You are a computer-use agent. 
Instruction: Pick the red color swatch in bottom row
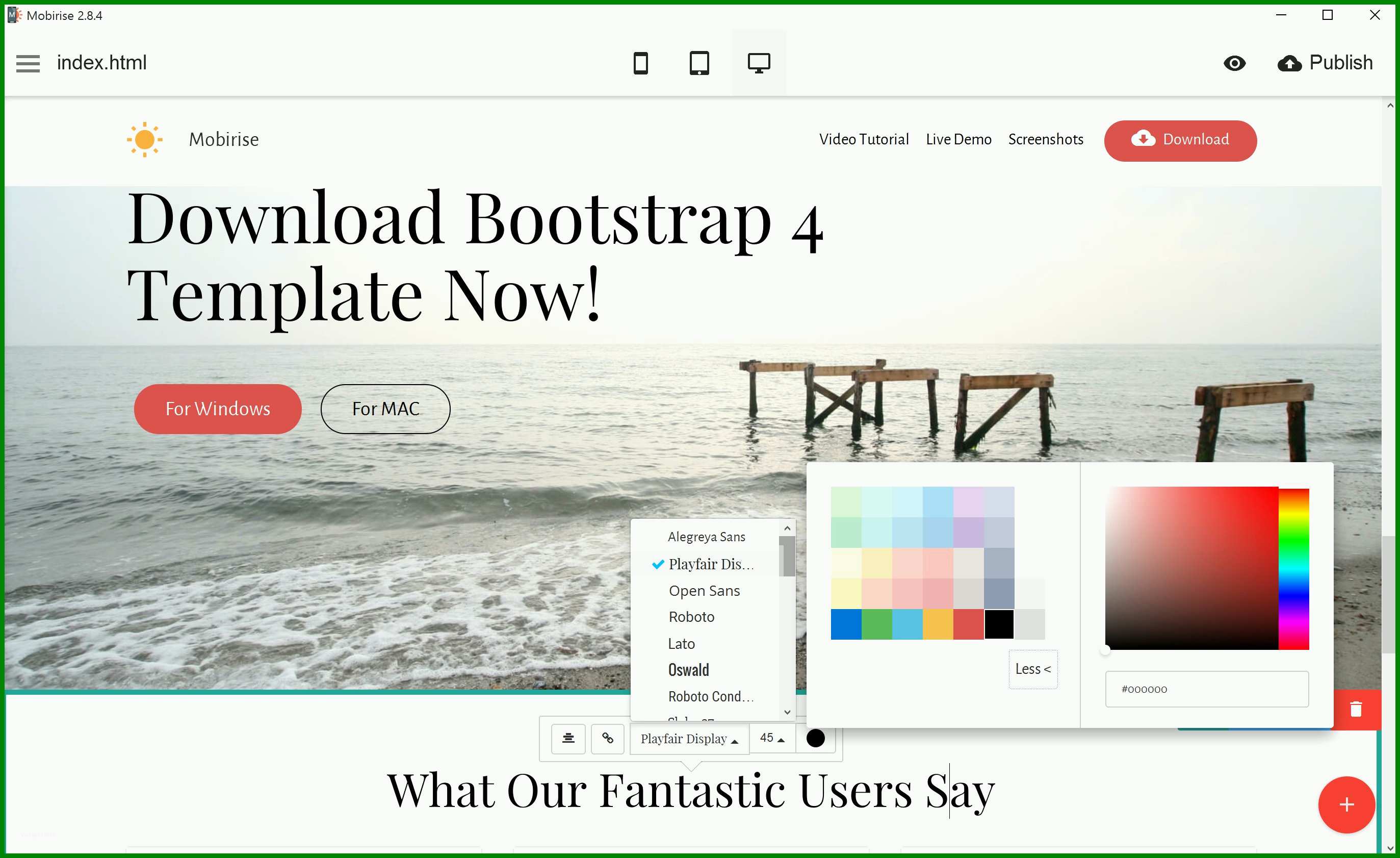point(969,624)
